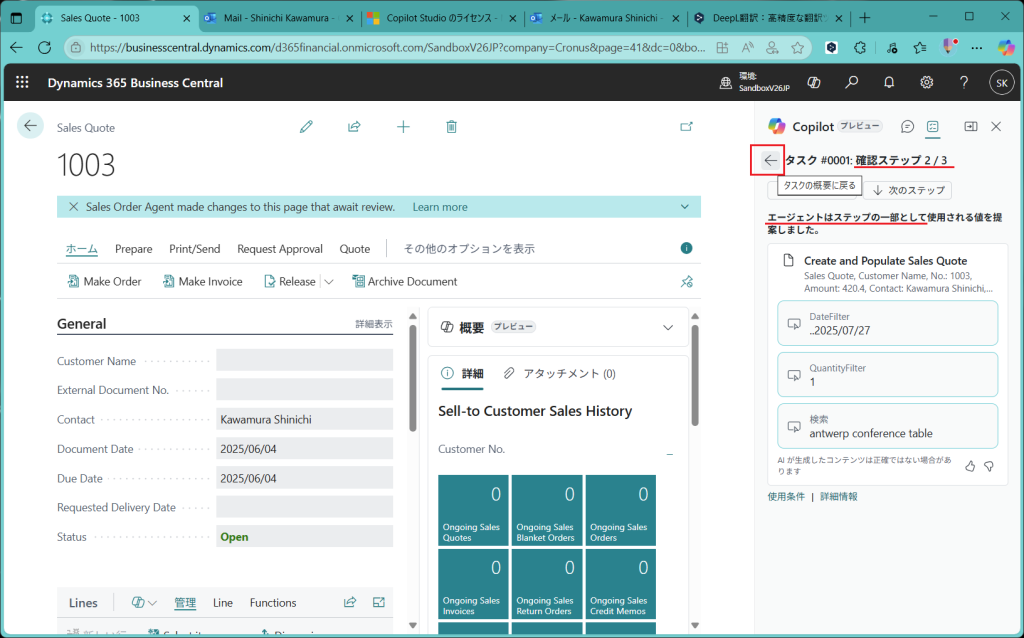
Task: Give thumbs down to the AI content
Action: 989,466
